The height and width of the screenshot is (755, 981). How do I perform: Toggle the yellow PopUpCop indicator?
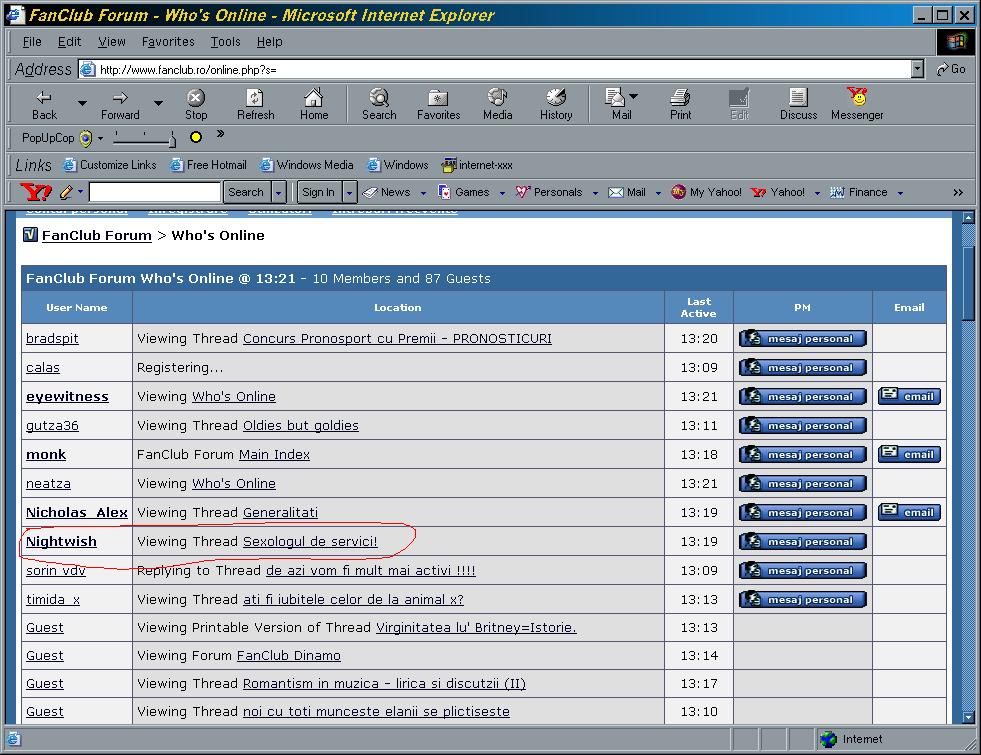[196, 137]
